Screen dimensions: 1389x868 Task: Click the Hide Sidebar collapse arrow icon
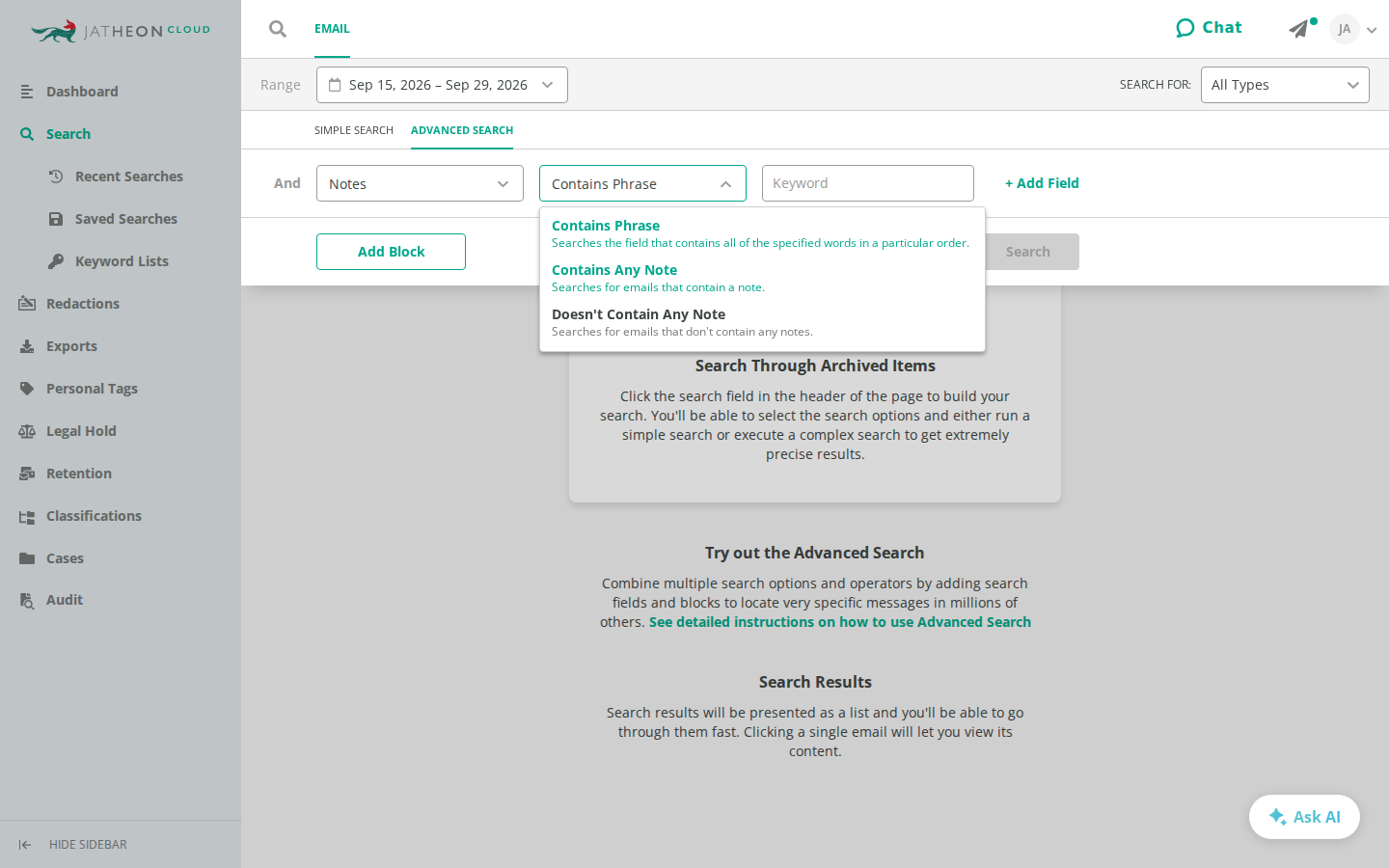(25, 845)
